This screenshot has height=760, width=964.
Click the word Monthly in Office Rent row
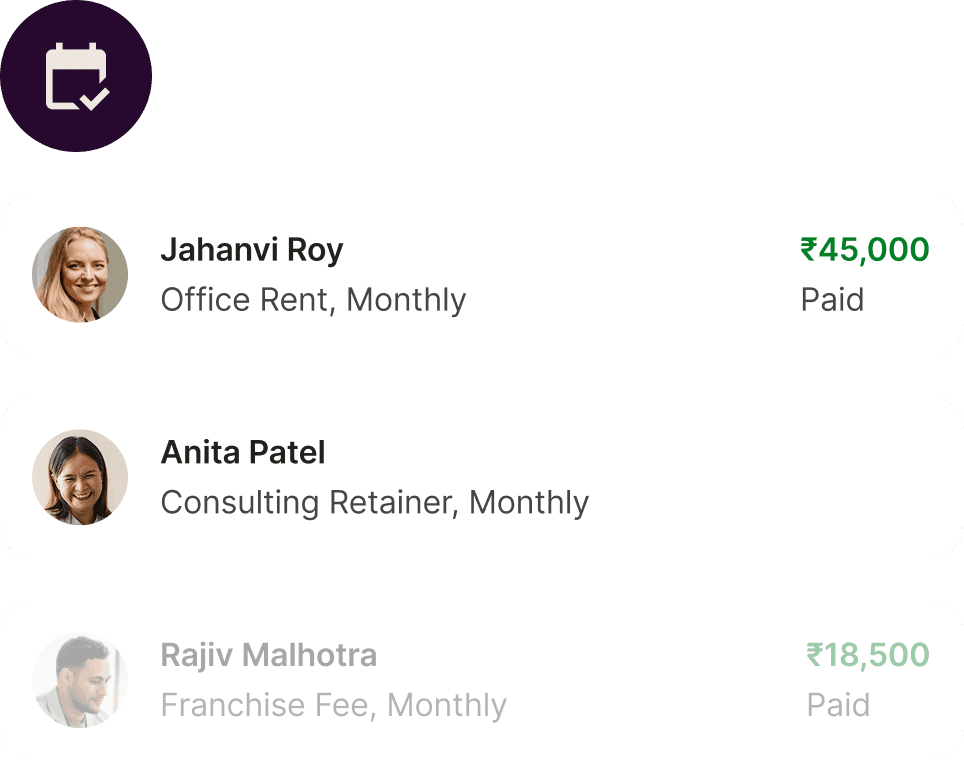pyautogui.click(x=406, y=300)
